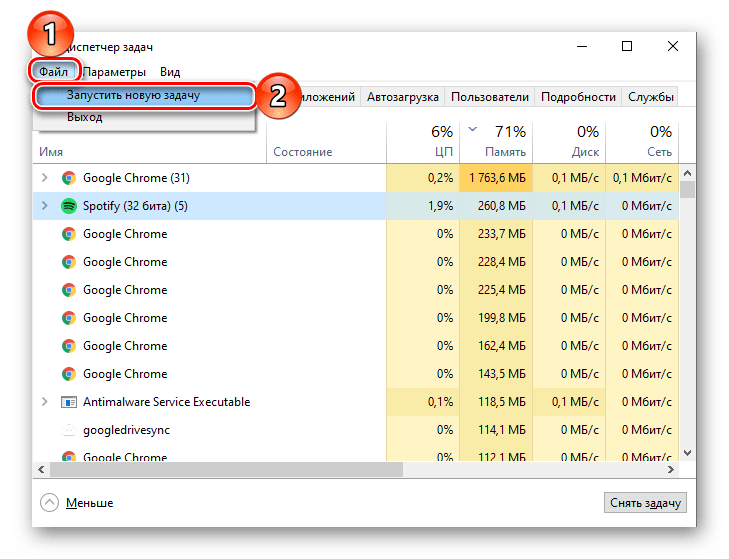Screen dimensions: 729x559
Task: Click the circular arrow icon beside Меньше
Action: (49, 502)
